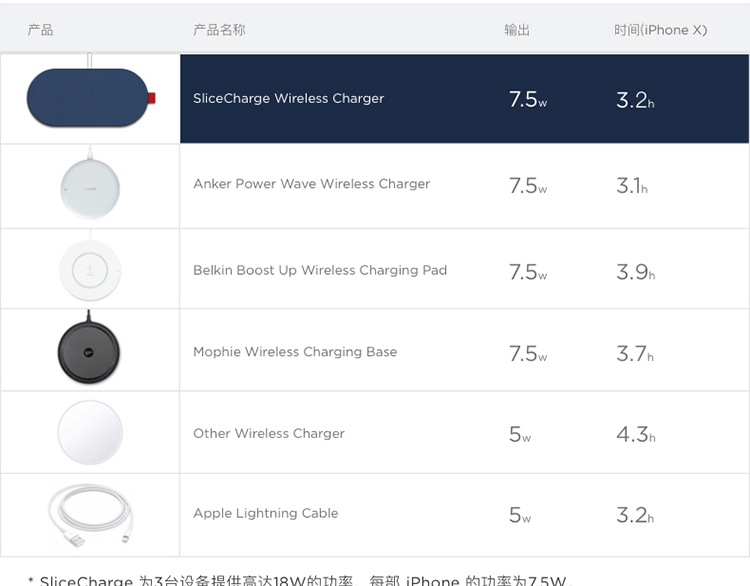Click the Mophie Wireless Charging Base label

click(295, 352)
